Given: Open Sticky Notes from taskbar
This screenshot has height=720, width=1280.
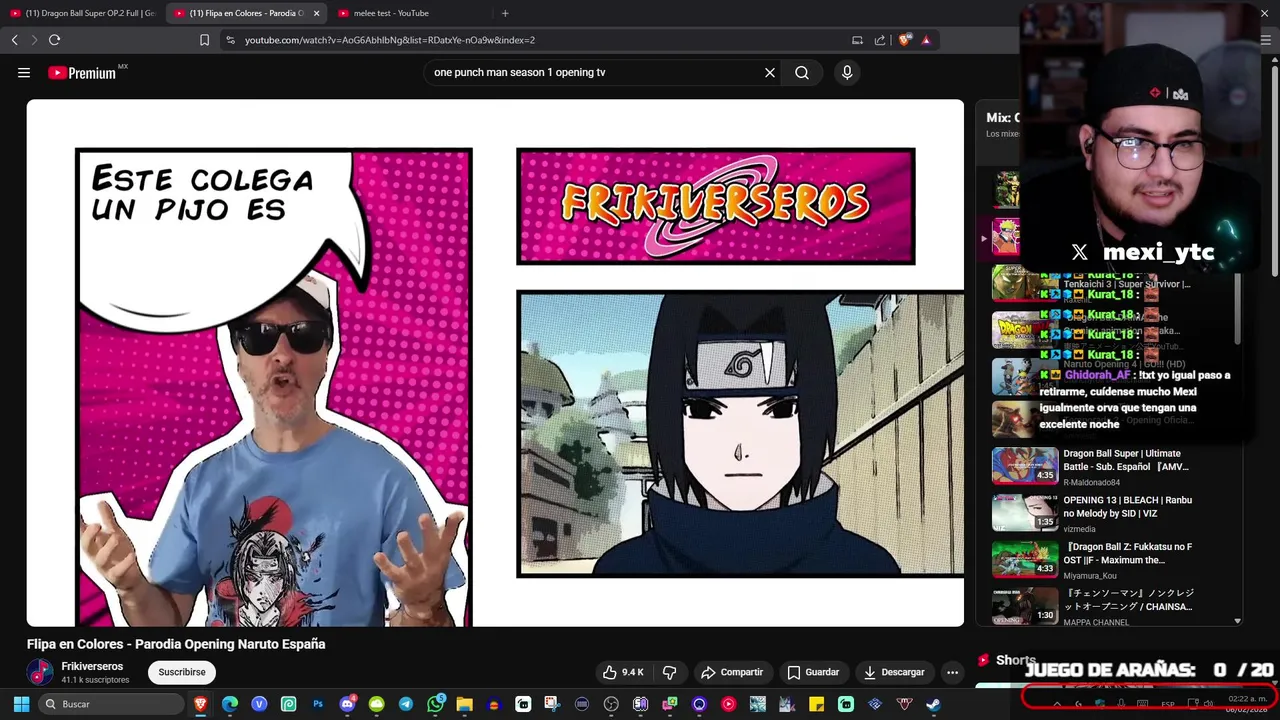Looking at the screenshot, I should pyautogui.click(x=816, y=704).
